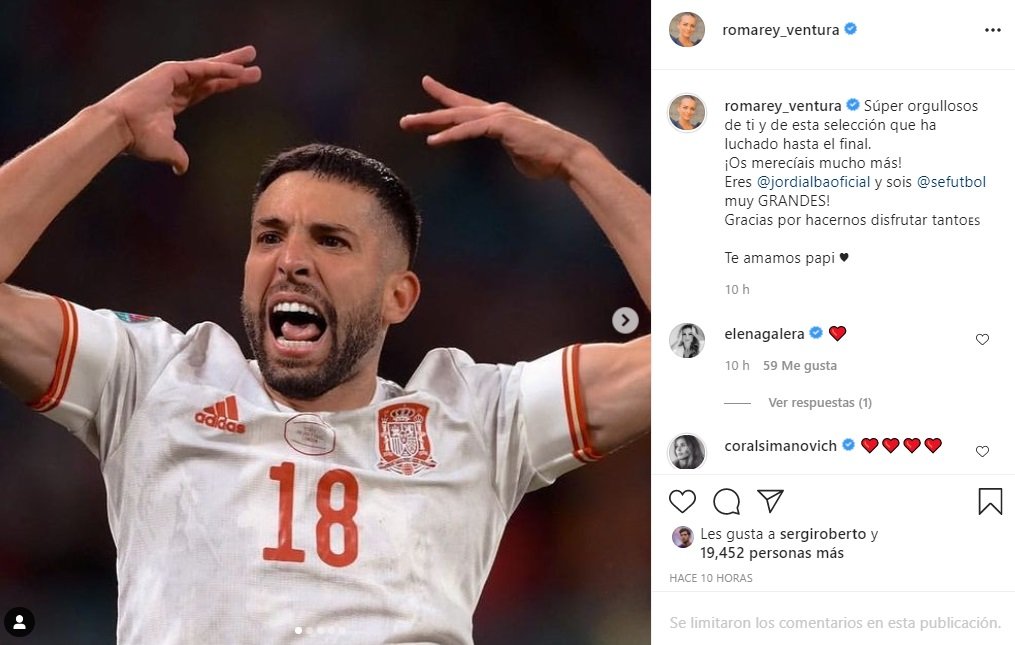View elenagalera's profile avatar

coord(687,340)
